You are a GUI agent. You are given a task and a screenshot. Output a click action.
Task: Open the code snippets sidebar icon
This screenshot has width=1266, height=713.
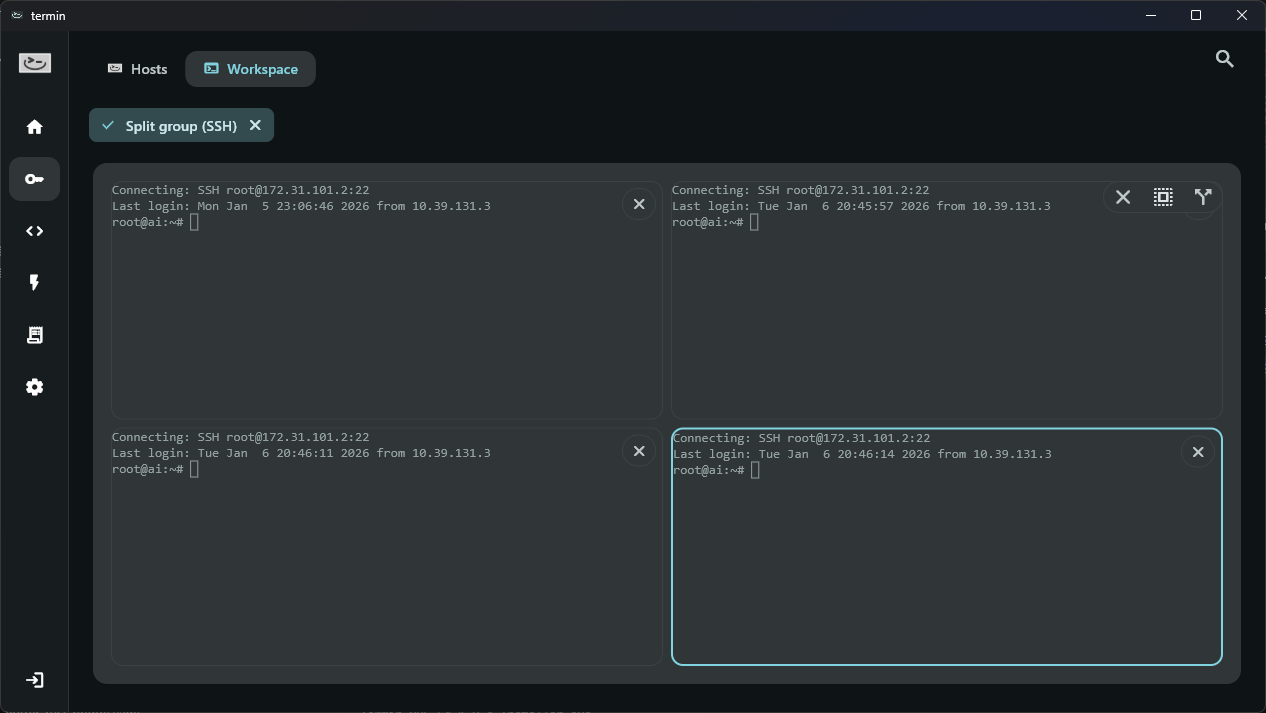point(34,231)
